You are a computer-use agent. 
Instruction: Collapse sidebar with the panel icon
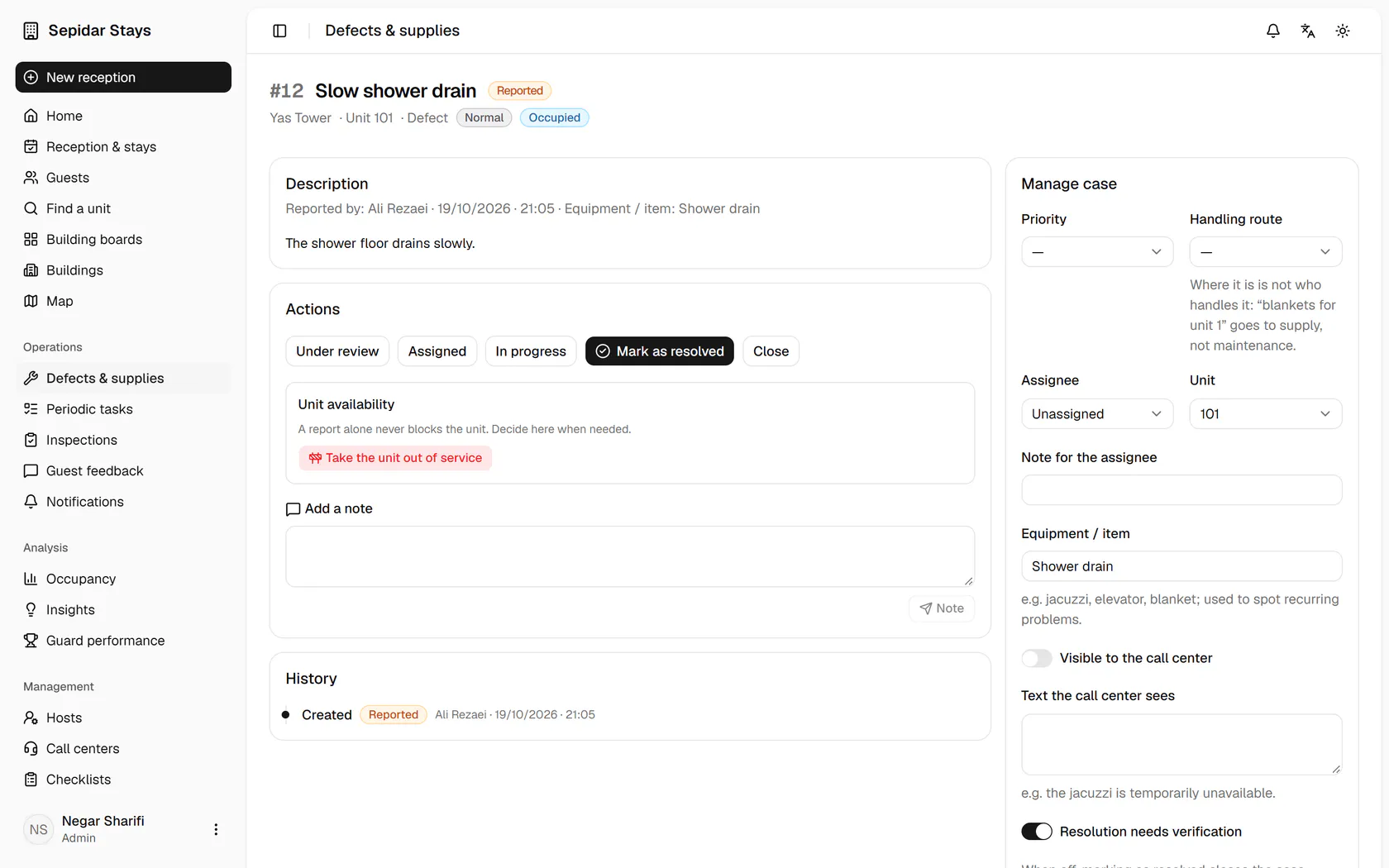pos(279,31)
